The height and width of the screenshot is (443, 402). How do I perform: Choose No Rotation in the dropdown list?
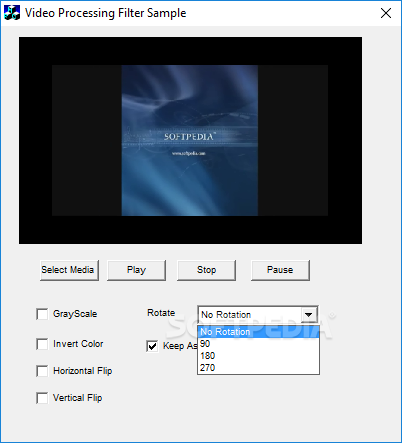pyautogui.click(x=258, y=332)
